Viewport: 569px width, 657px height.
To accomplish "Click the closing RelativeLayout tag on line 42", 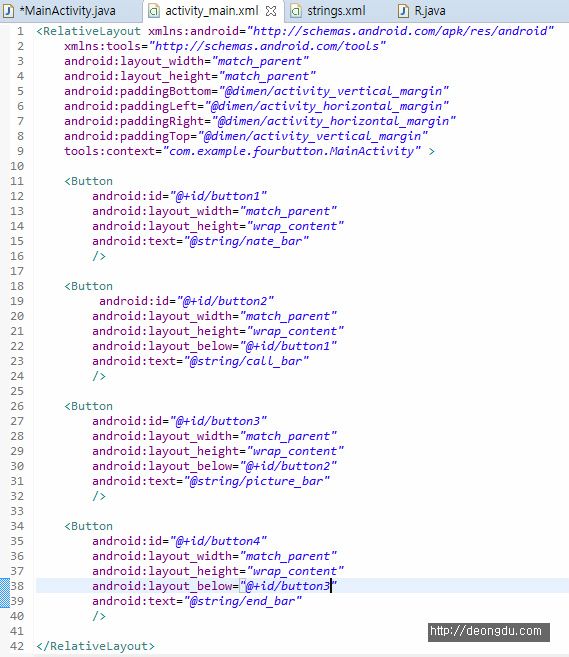I will (x=96, y=646).
